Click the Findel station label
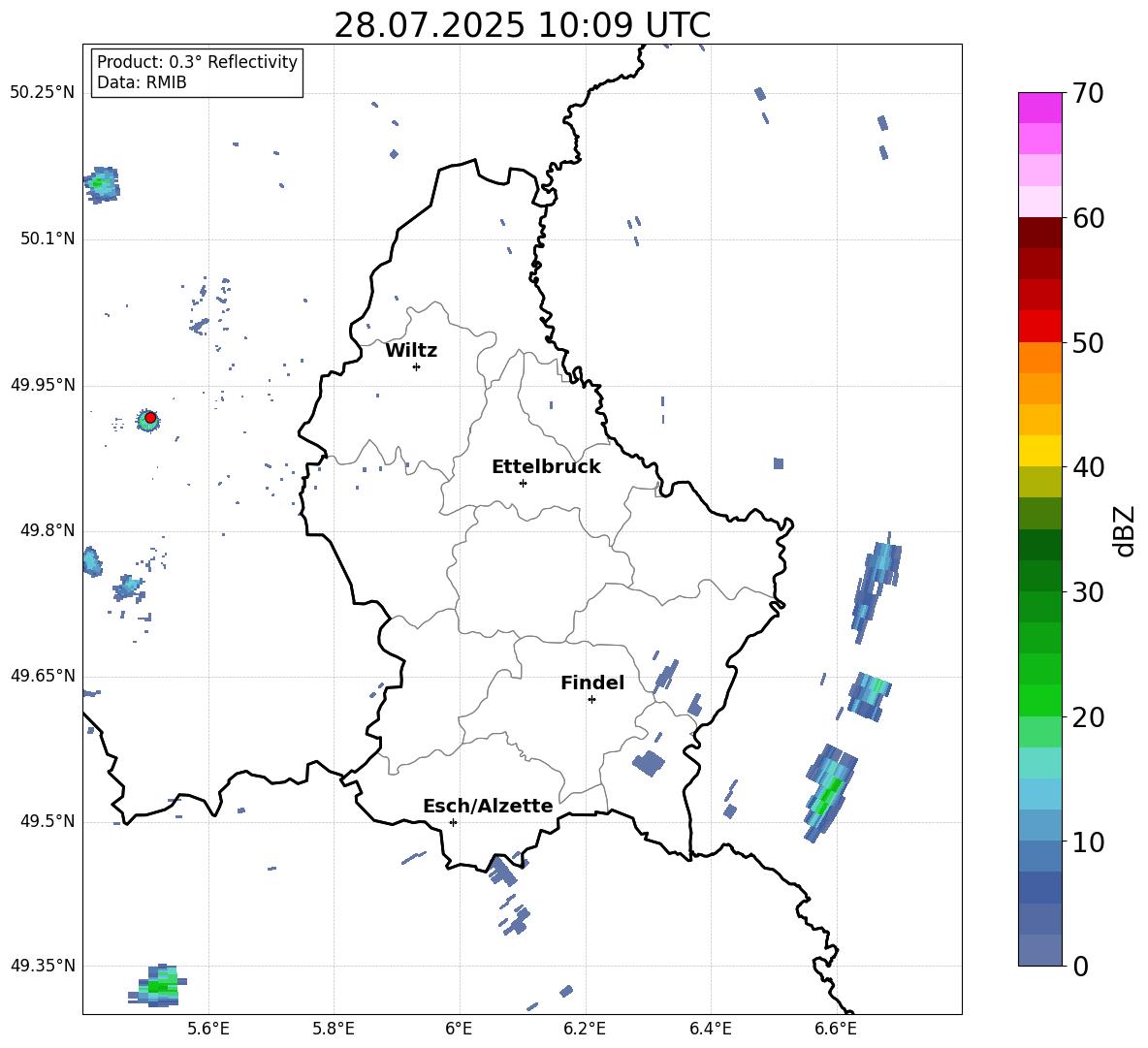1148x1048 pixels. [x=592, y=683]
